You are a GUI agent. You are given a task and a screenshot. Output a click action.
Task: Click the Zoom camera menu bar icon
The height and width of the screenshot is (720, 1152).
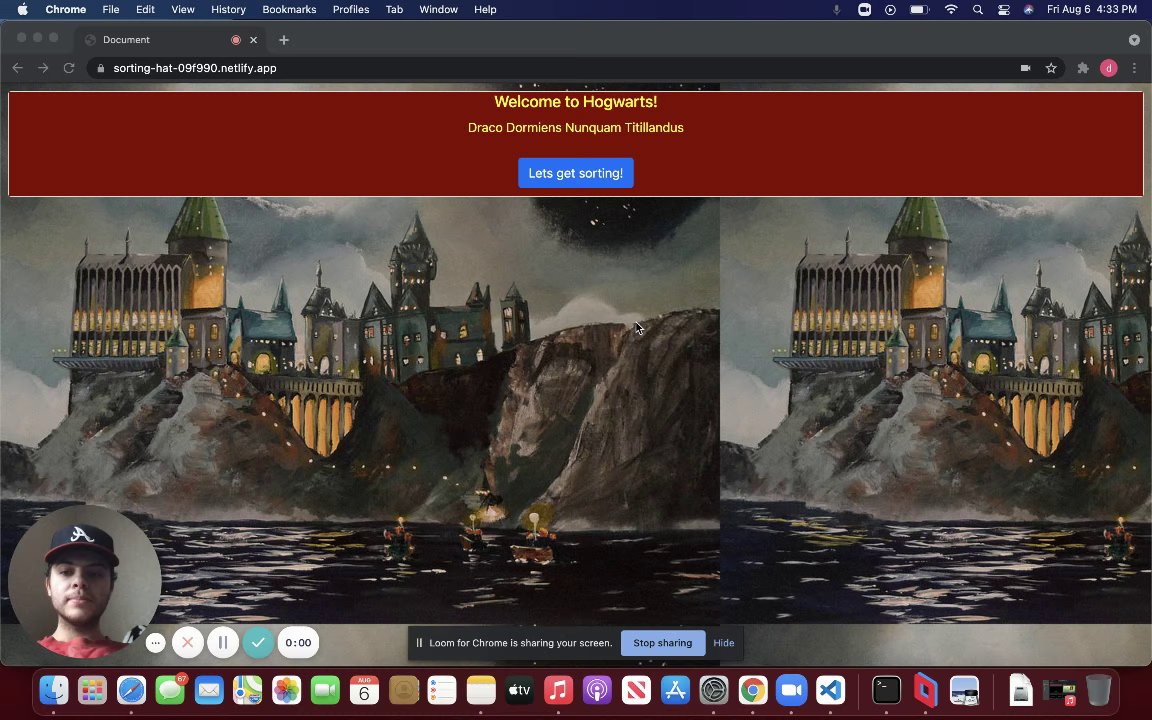click(x=865, y=10)
